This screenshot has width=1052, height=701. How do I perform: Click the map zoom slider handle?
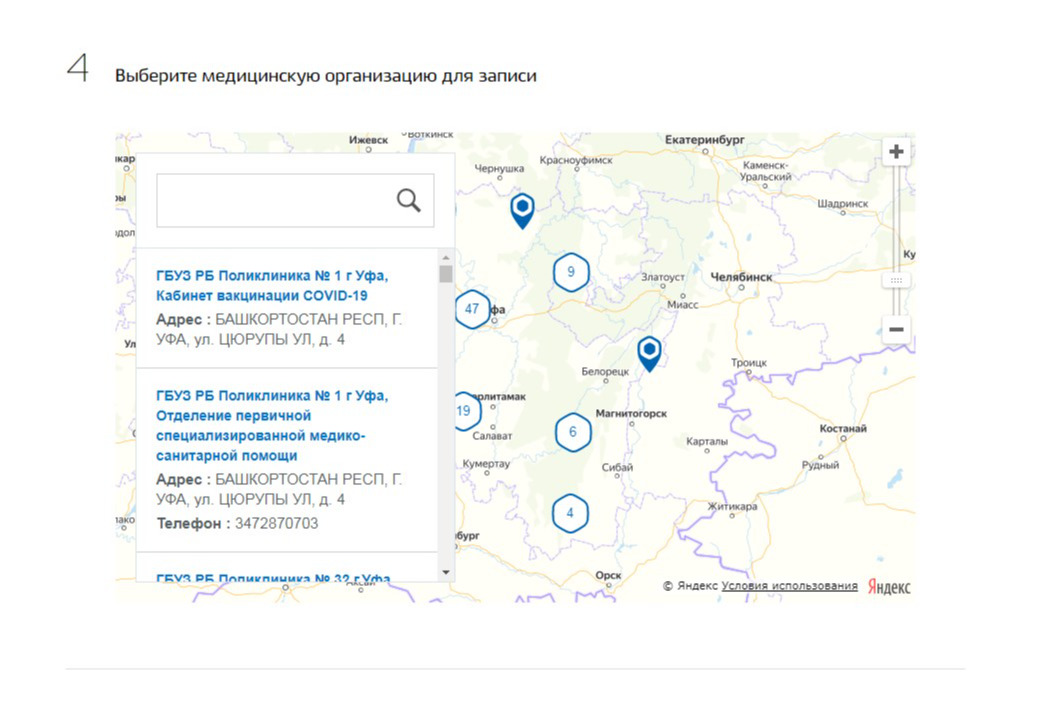coord(896,280)
